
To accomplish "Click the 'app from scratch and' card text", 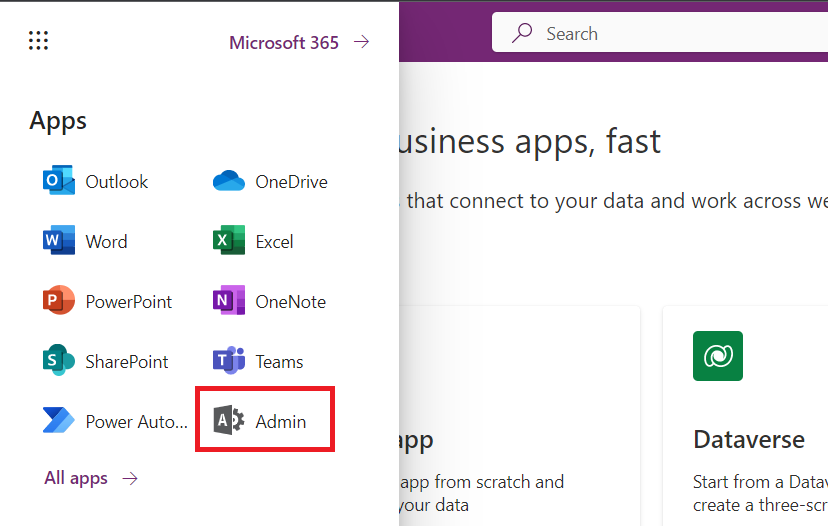I will (482, 482).
